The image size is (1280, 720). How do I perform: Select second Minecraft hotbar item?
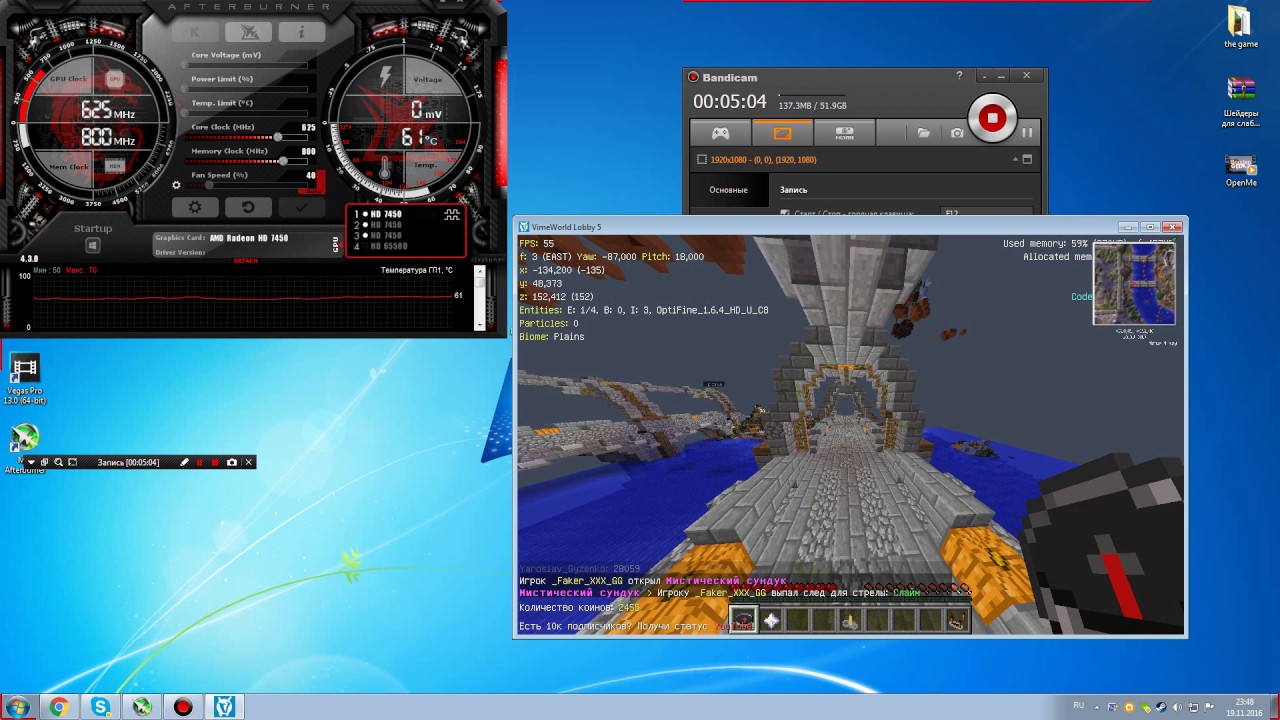coord(770,621)
